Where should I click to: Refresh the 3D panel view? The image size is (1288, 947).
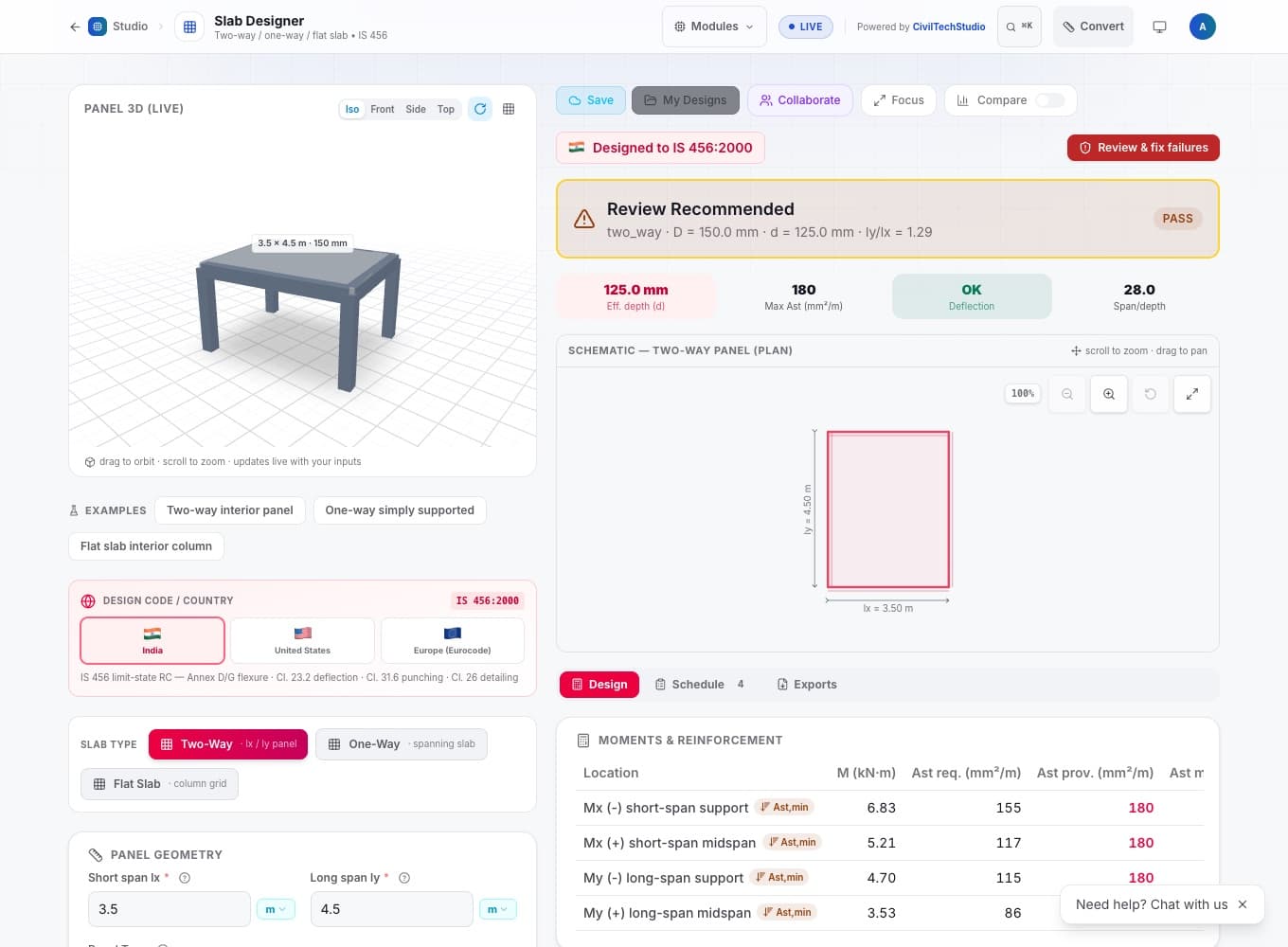480,109
